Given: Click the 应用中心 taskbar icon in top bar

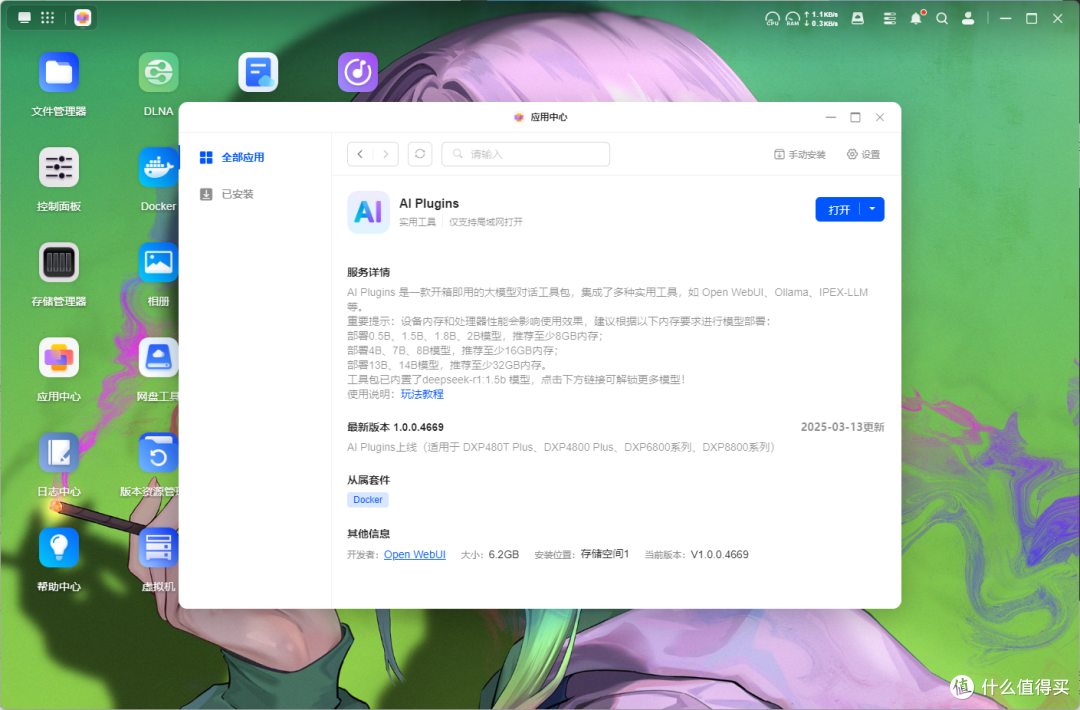Looking at the screenshot, I should tap(83, 18).
